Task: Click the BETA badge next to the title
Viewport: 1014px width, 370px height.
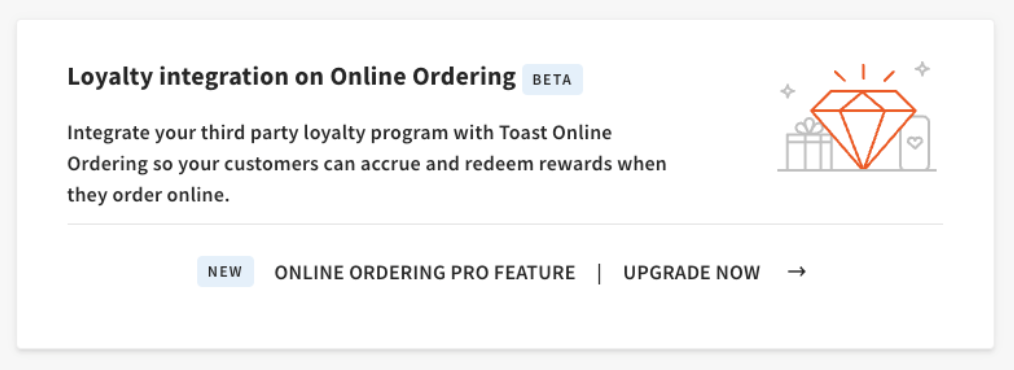Action: [x=552, y=80]
